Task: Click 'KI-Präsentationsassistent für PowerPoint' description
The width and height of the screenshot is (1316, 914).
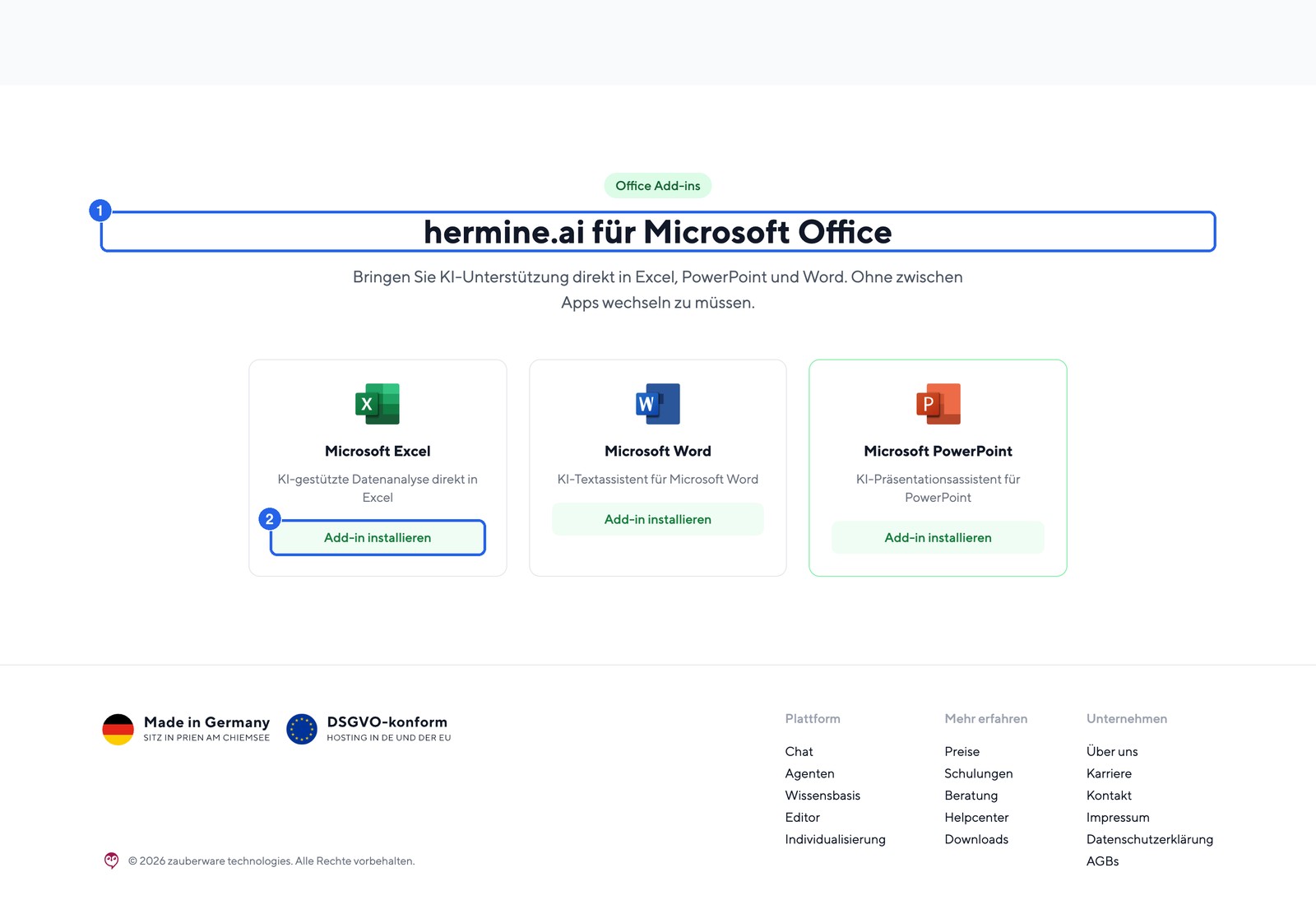Action: tap(938, 488)
